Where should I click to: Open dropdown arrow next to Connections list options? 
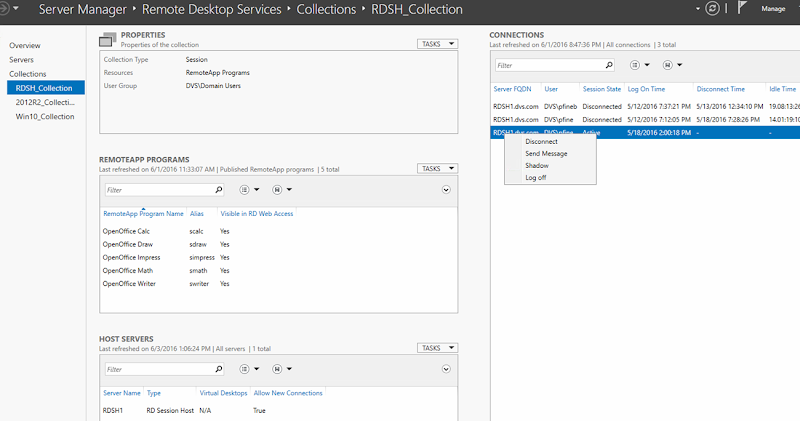[x=647, y=65]
